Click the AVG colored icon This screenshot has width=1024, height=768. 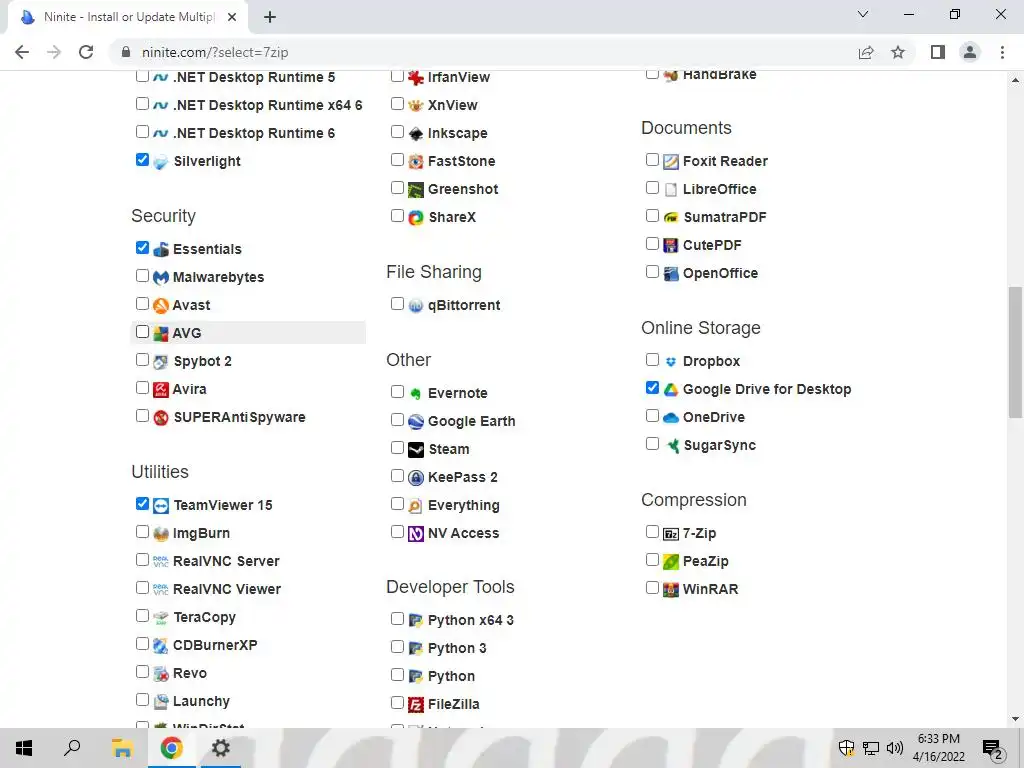click(x=161, y=334)
